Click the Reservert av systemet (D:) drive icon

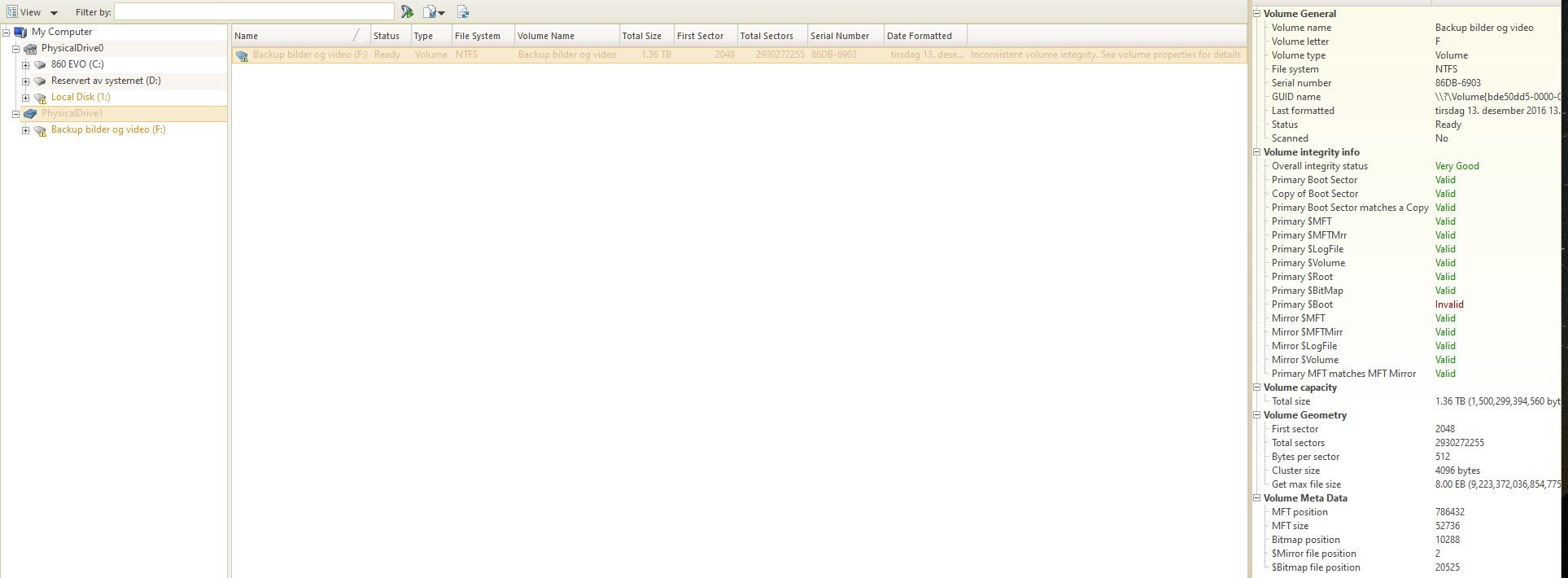[x=40, y=81]
